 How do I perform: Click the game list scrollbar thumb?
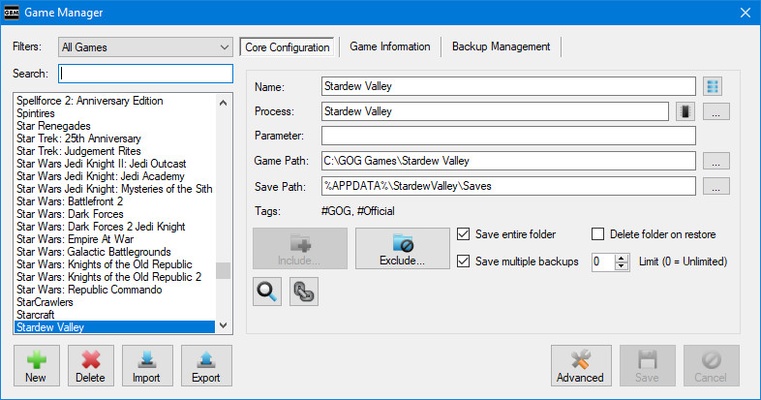tap(223, 271)
